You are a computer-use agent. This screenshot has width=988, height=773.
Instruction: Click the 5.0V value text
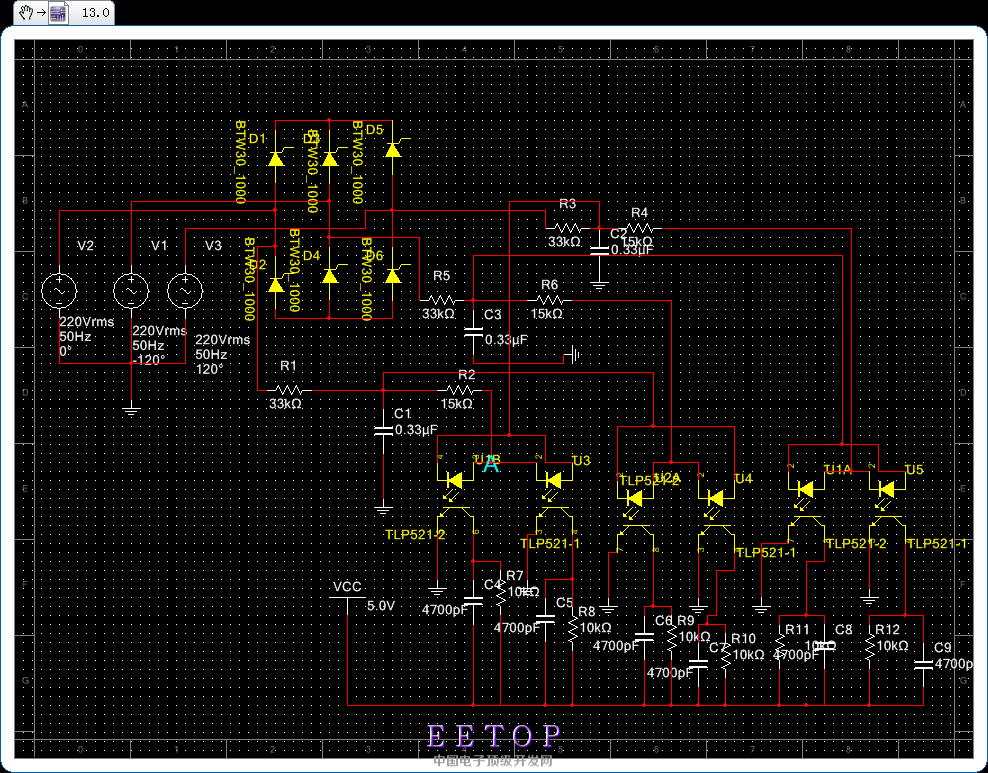tap(381, 606)
